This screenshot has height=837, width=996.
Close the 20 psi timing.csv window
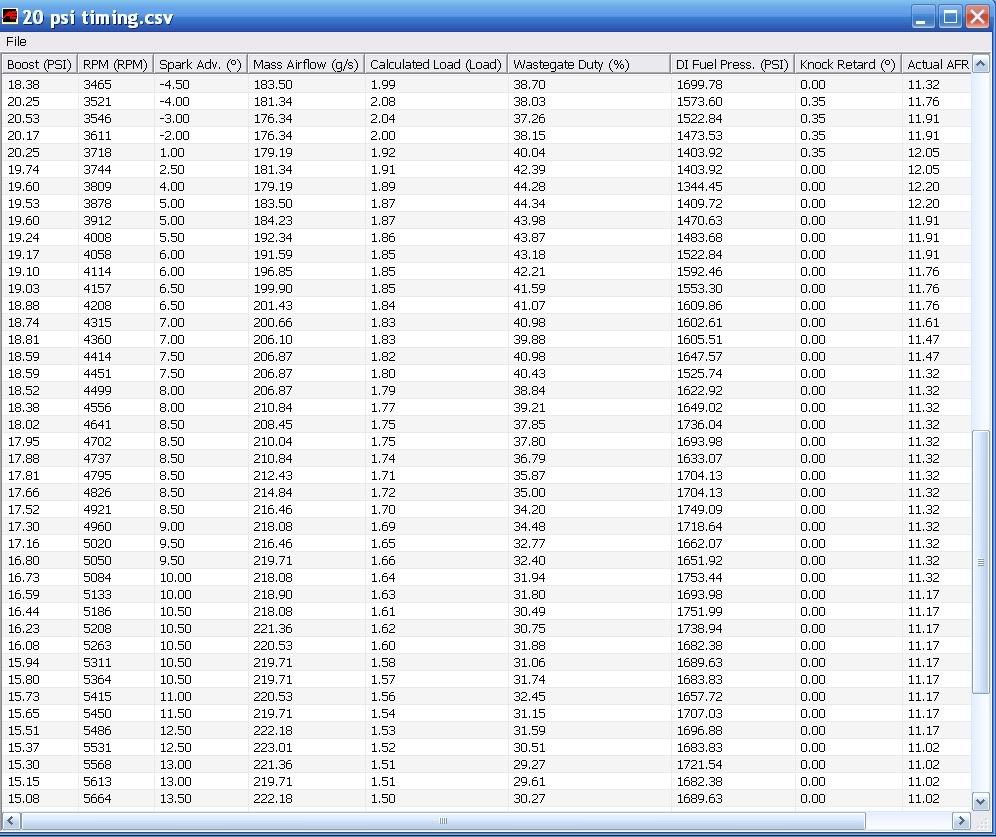977,17
